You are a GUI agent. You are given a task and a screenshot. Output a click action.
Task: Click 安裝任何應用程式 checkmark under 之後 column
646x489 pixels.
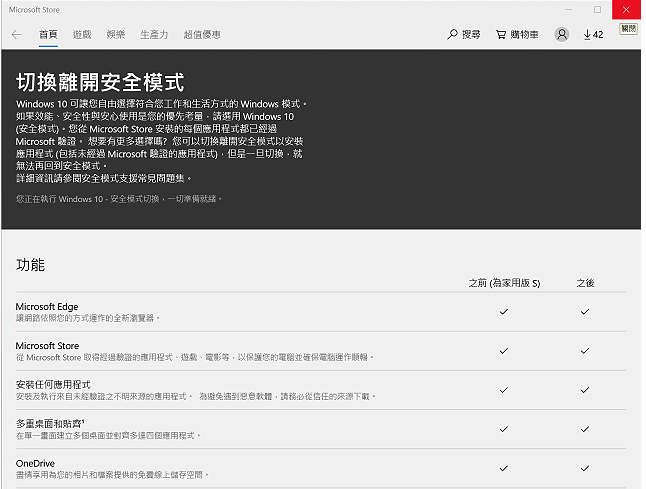tap(585, 390)
